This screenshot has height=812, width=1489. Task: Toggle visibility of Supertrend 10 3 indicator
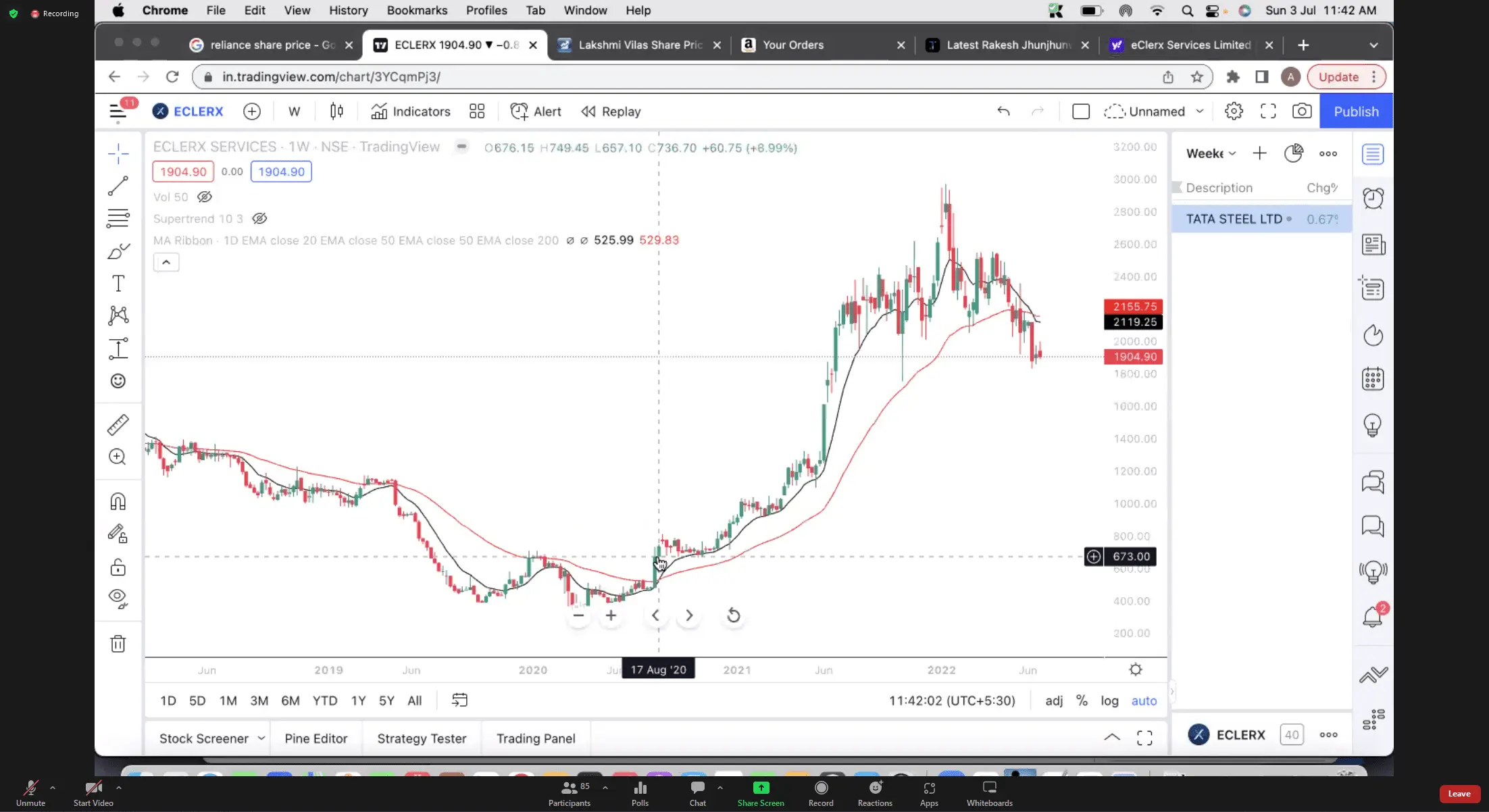tap(259, 218)
